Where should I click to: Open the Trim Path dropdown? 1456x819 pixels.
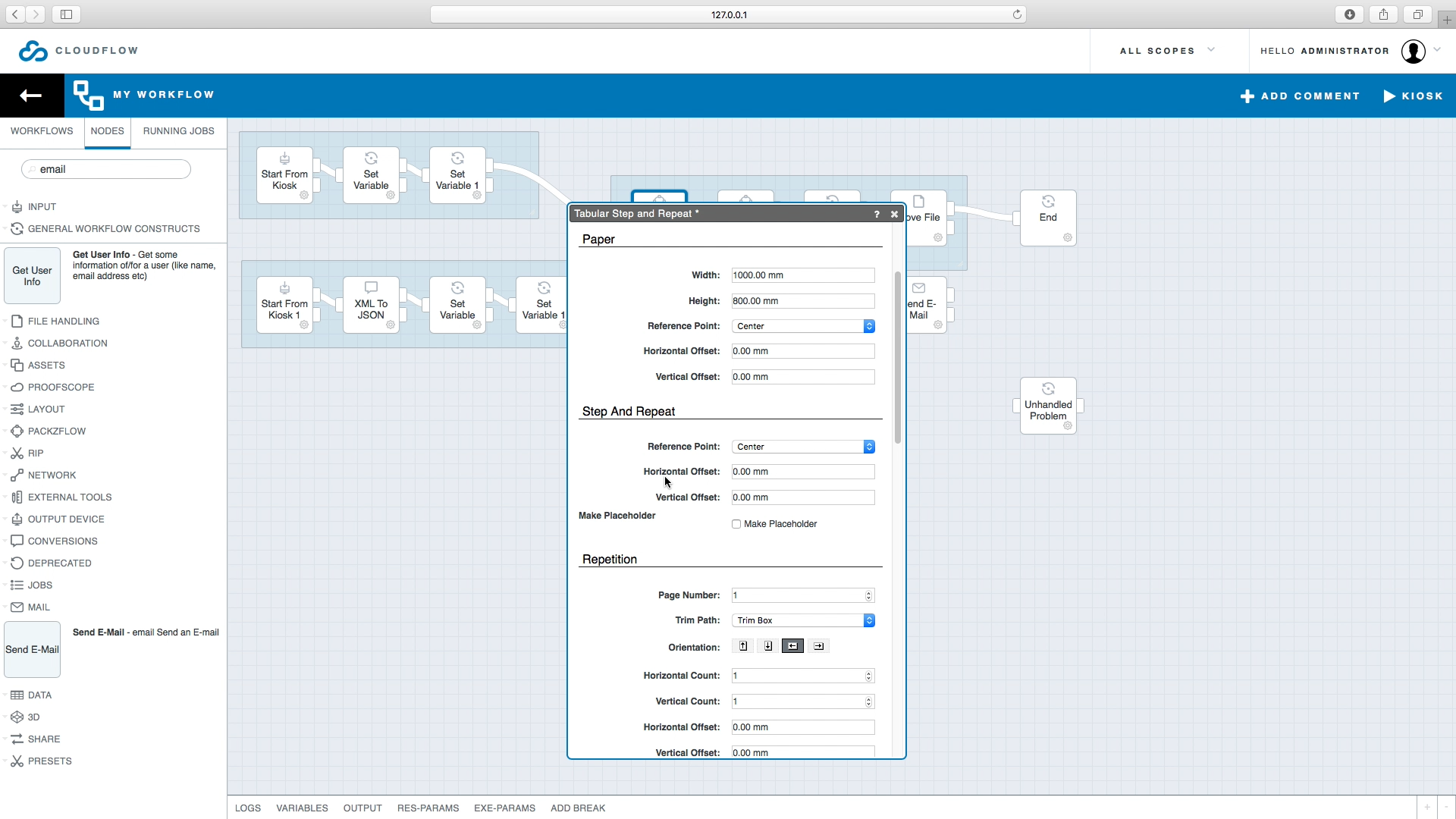coord(803,620)
